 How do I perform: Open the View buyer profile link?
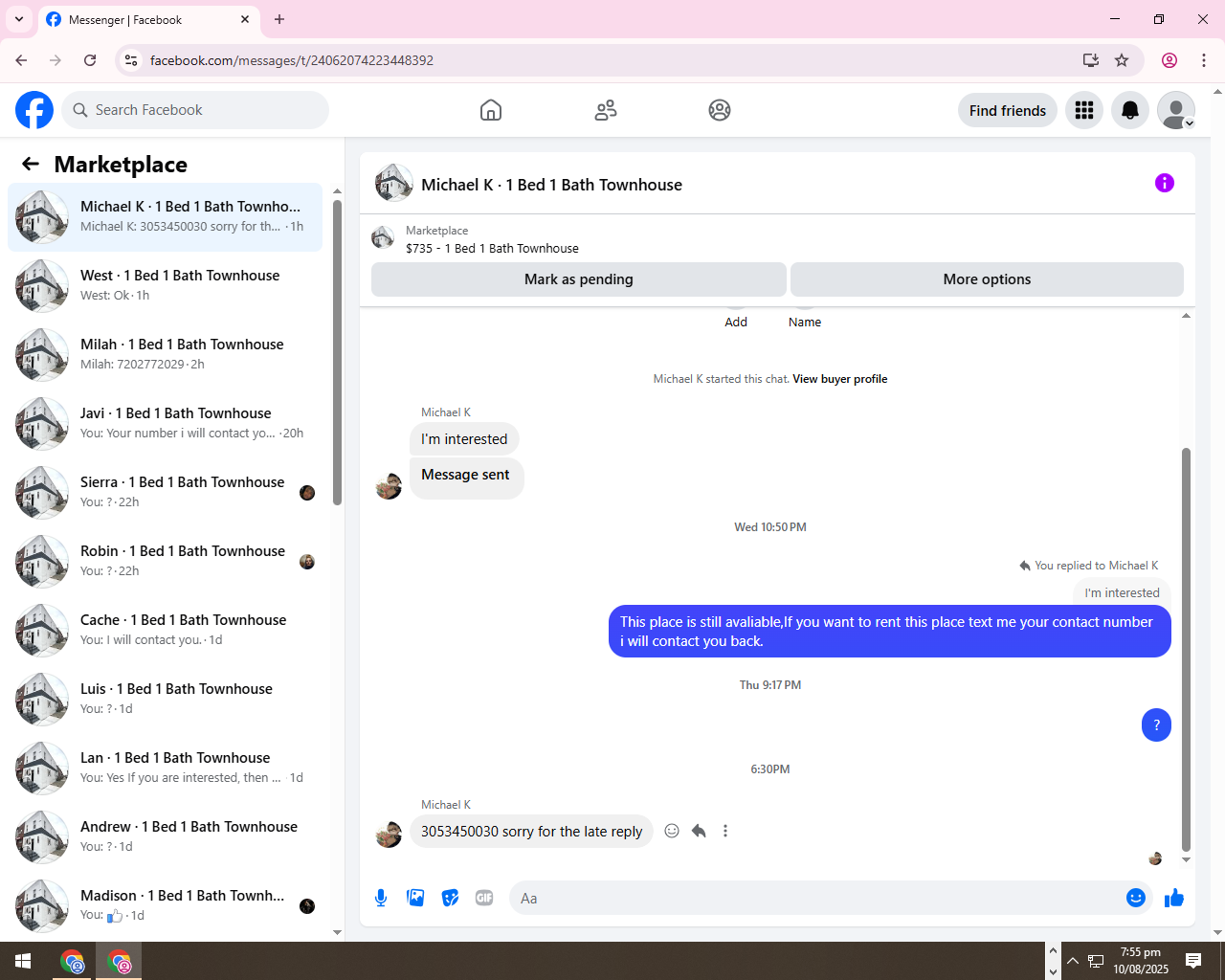pos(839,379)
